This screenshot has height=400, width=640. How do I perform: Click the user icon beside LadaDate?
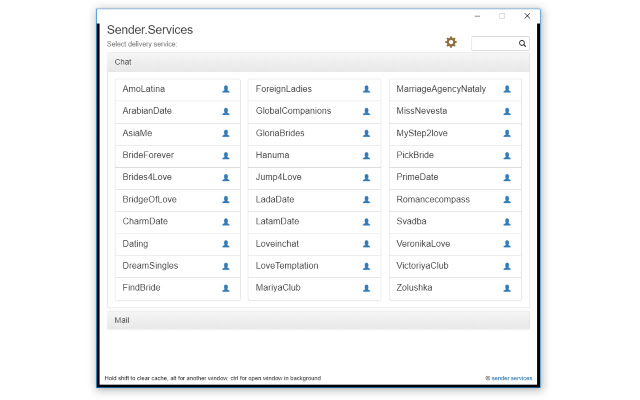pyautogui.click(x=367, y=199)
